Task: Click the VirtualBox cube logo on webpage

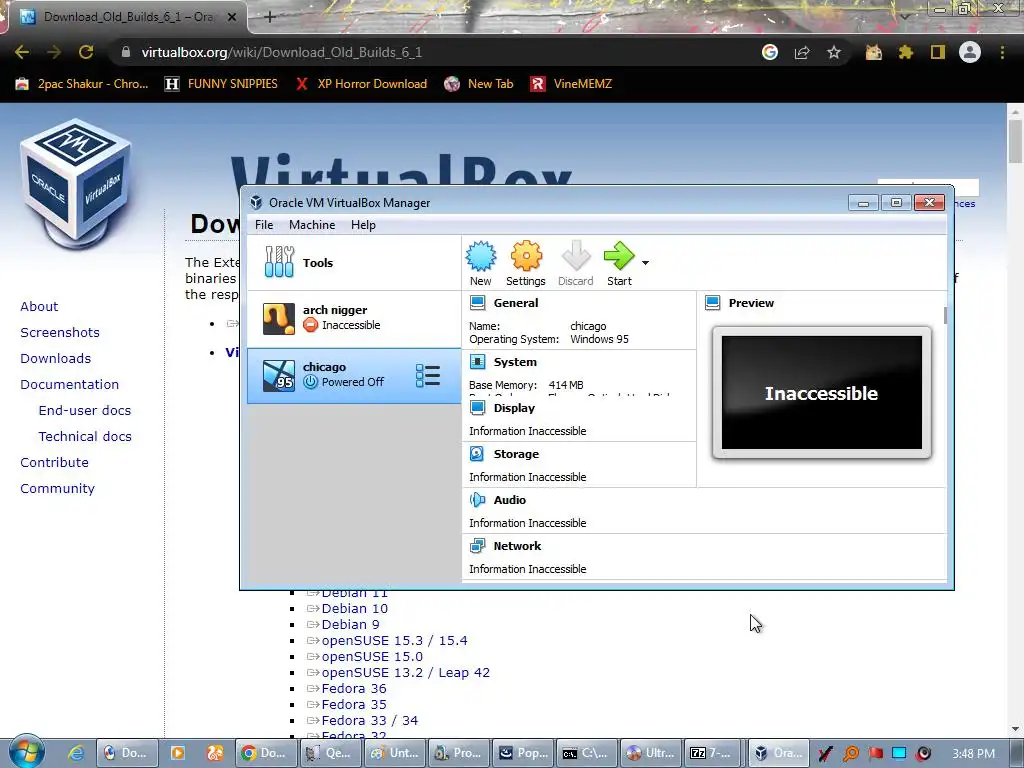Action: [76, 183]
